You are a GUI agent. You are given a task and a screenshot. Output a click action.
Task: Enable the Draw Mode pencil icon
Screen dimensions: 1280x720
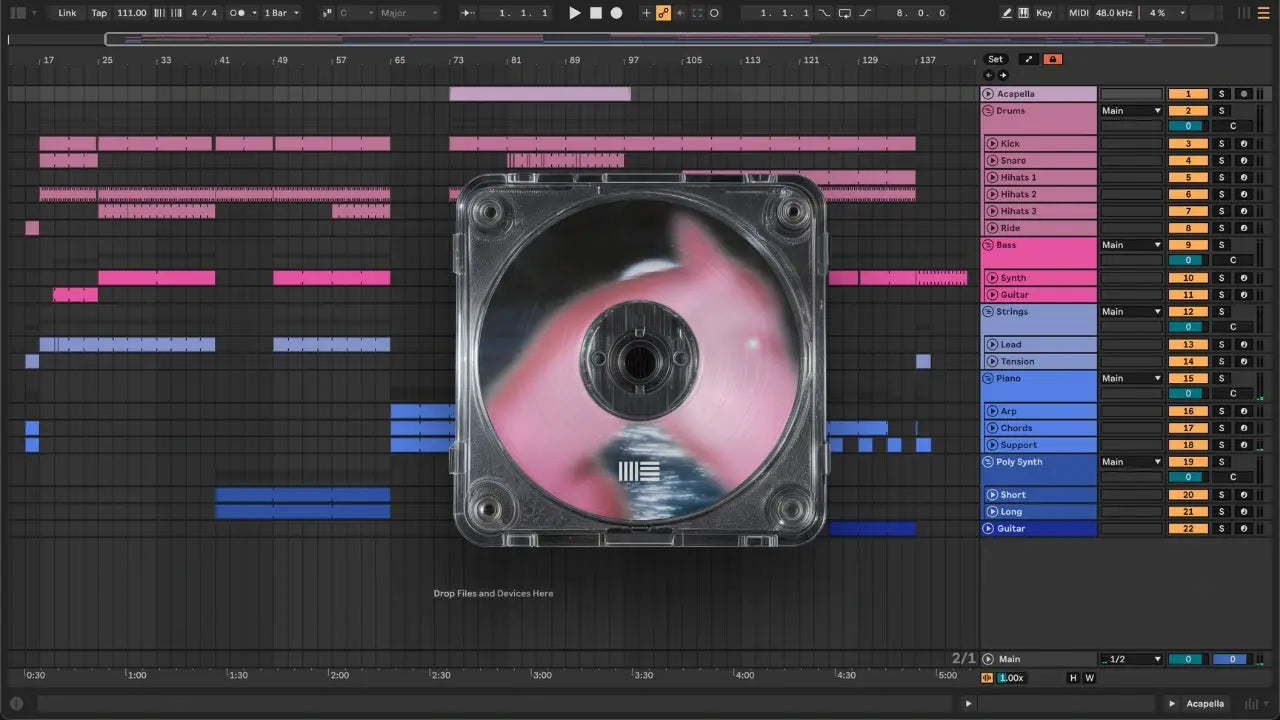(1007, 13)
